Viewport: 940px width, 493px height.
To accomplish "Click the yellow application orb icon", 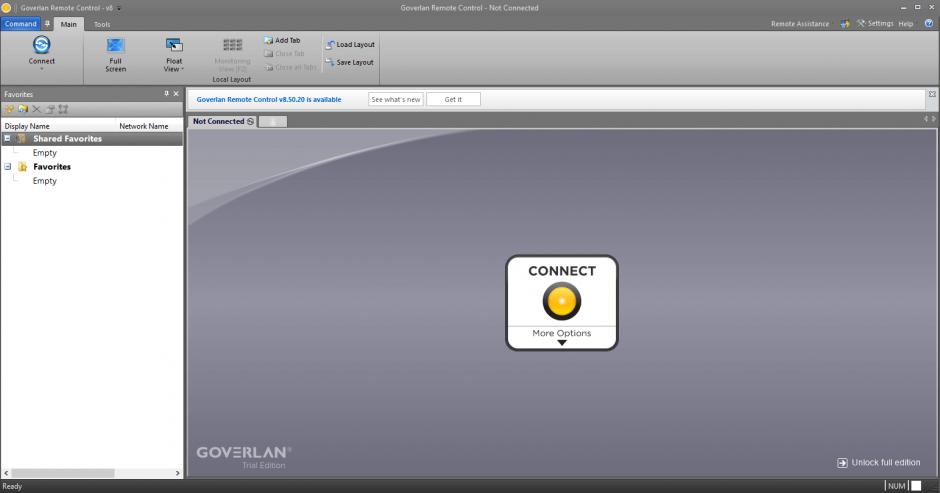I will click(x=6, y=8).
